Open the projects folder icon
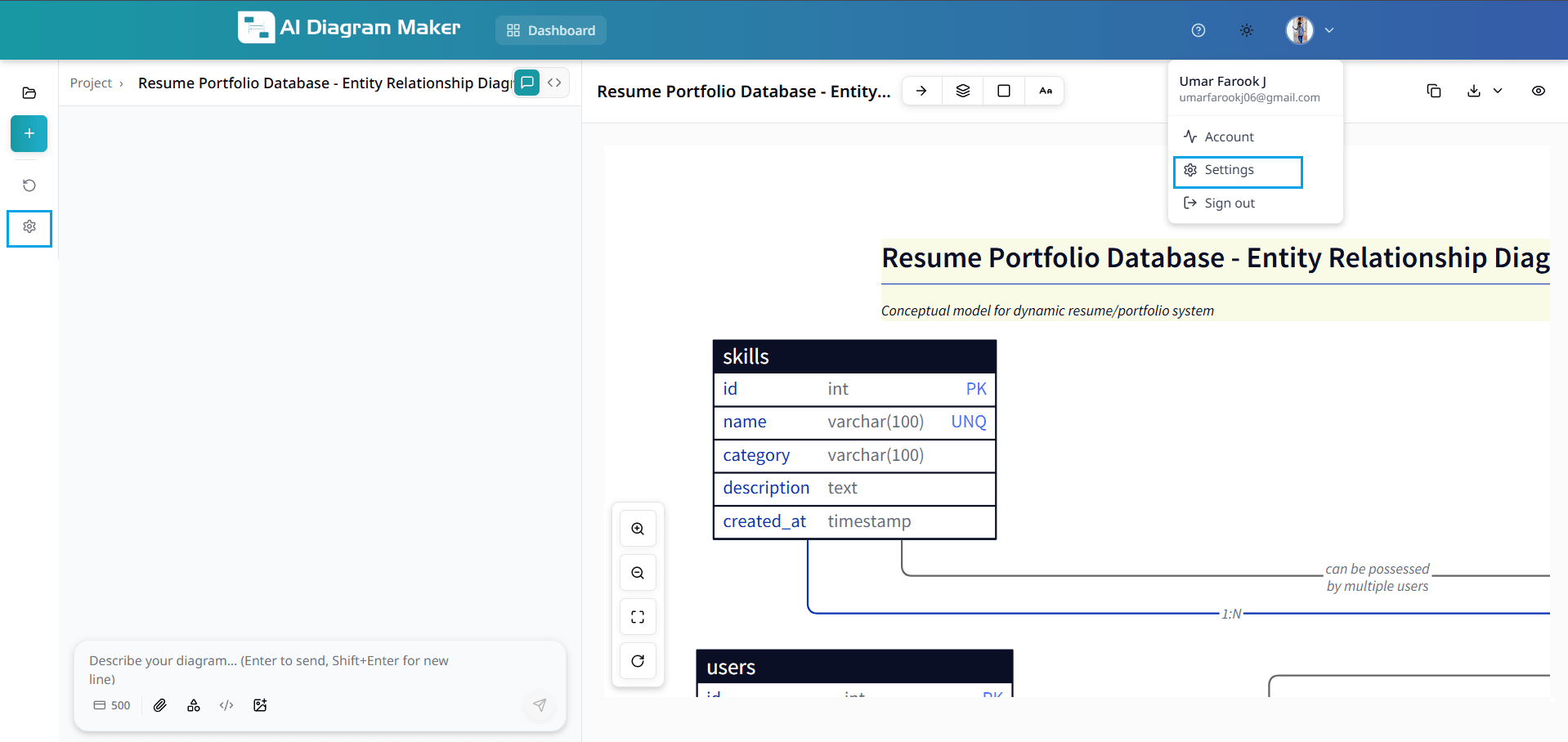This screenshot has height=742, width=1568. (29, 92)
